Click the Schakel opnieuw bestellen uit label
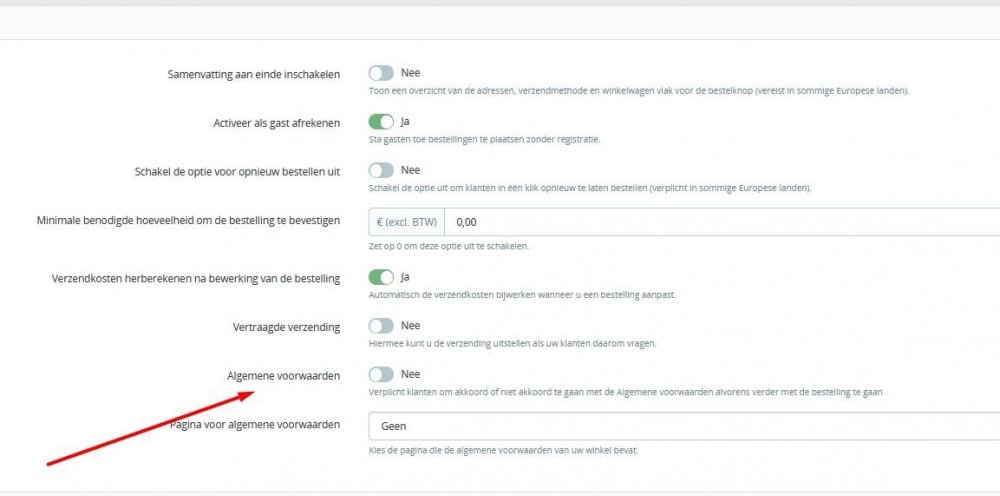This screenshot has height=496, width=1000. pyautogui.click(x=237, y=172)
